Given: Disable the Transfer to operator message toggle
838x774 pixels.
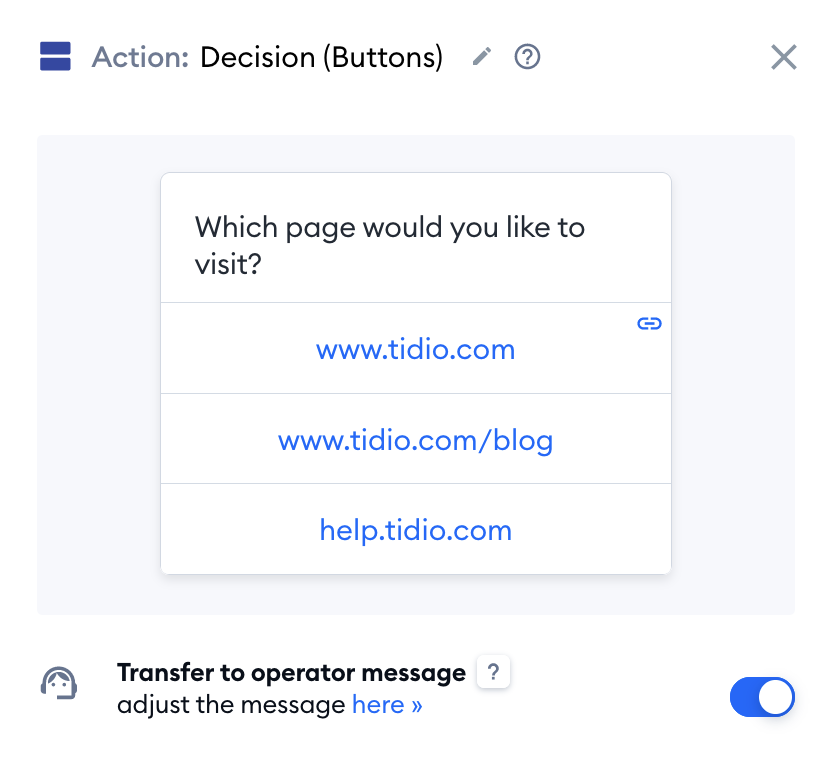Looking at the screenshot, I should [762, 697].
